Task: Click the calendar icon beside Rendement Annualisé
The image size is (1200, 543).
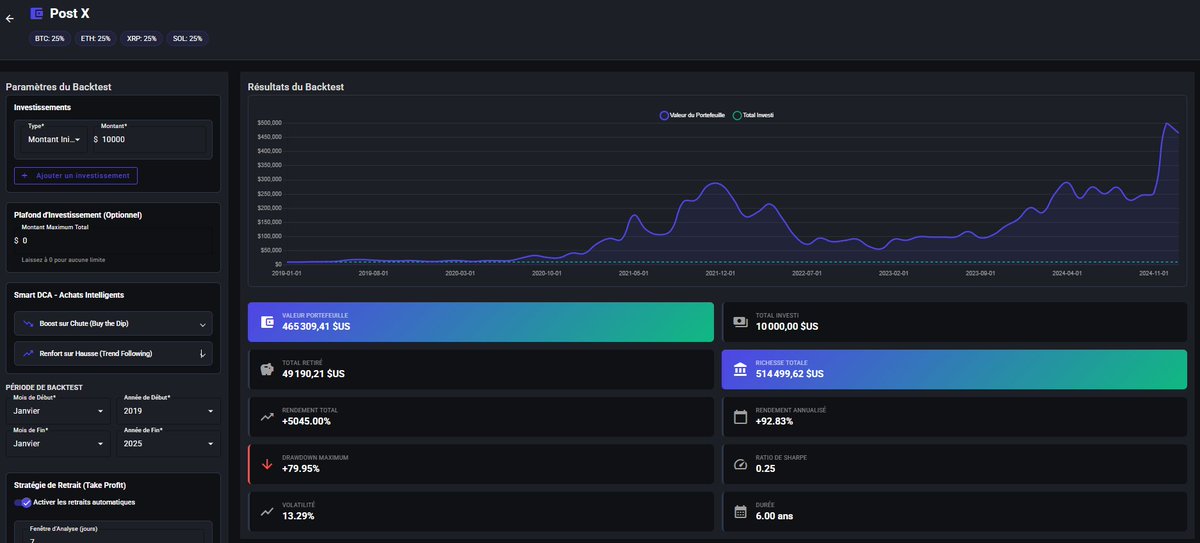Action: tap(740, 416)
